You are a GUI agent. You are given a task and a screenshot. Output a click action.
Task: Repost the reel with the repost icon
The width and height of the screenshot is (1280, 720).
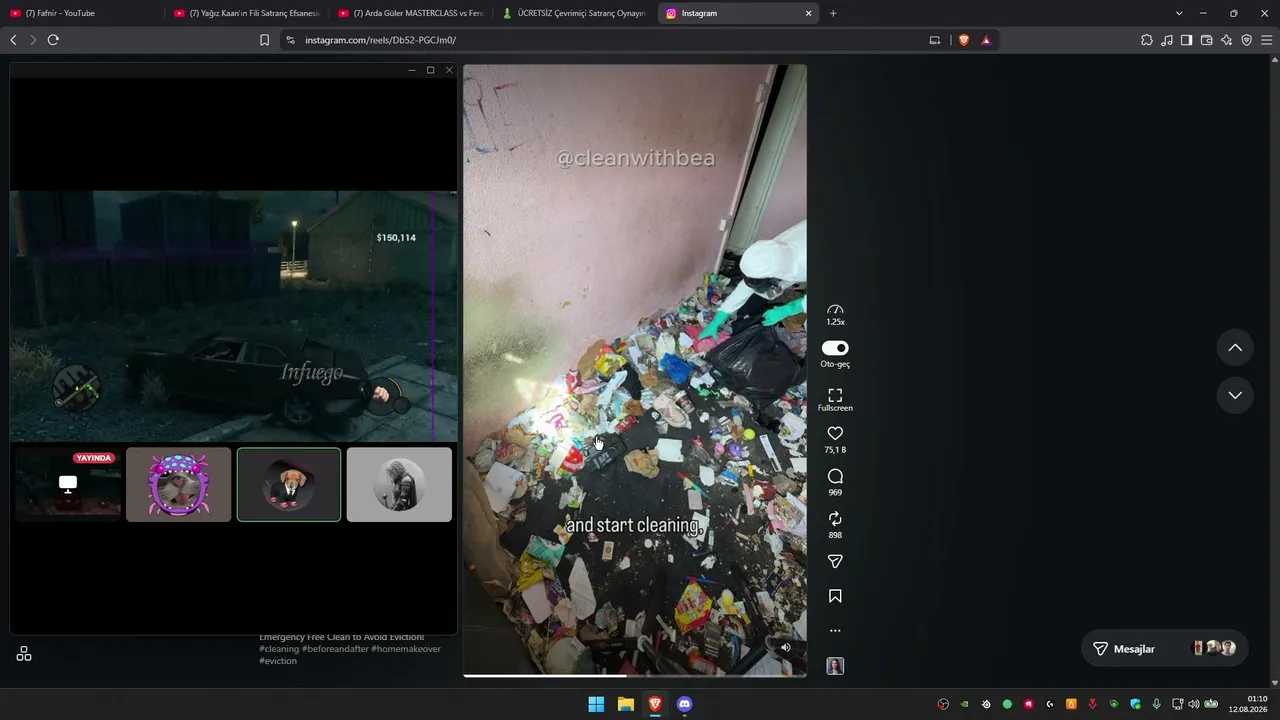[x=835, y=519]
